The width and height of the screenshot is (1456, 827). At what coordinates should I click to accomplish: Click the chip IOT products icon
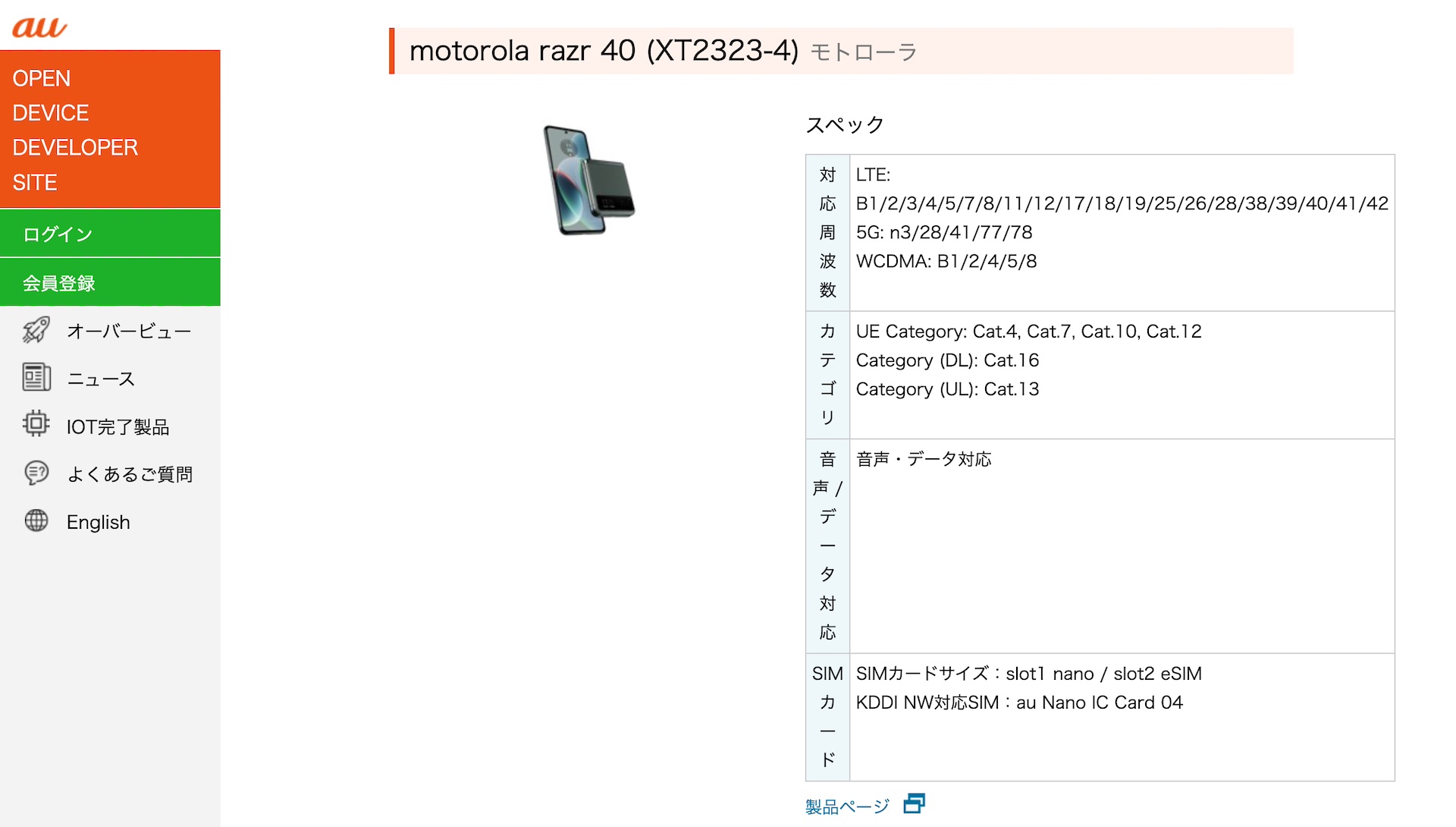pos(36,424)
